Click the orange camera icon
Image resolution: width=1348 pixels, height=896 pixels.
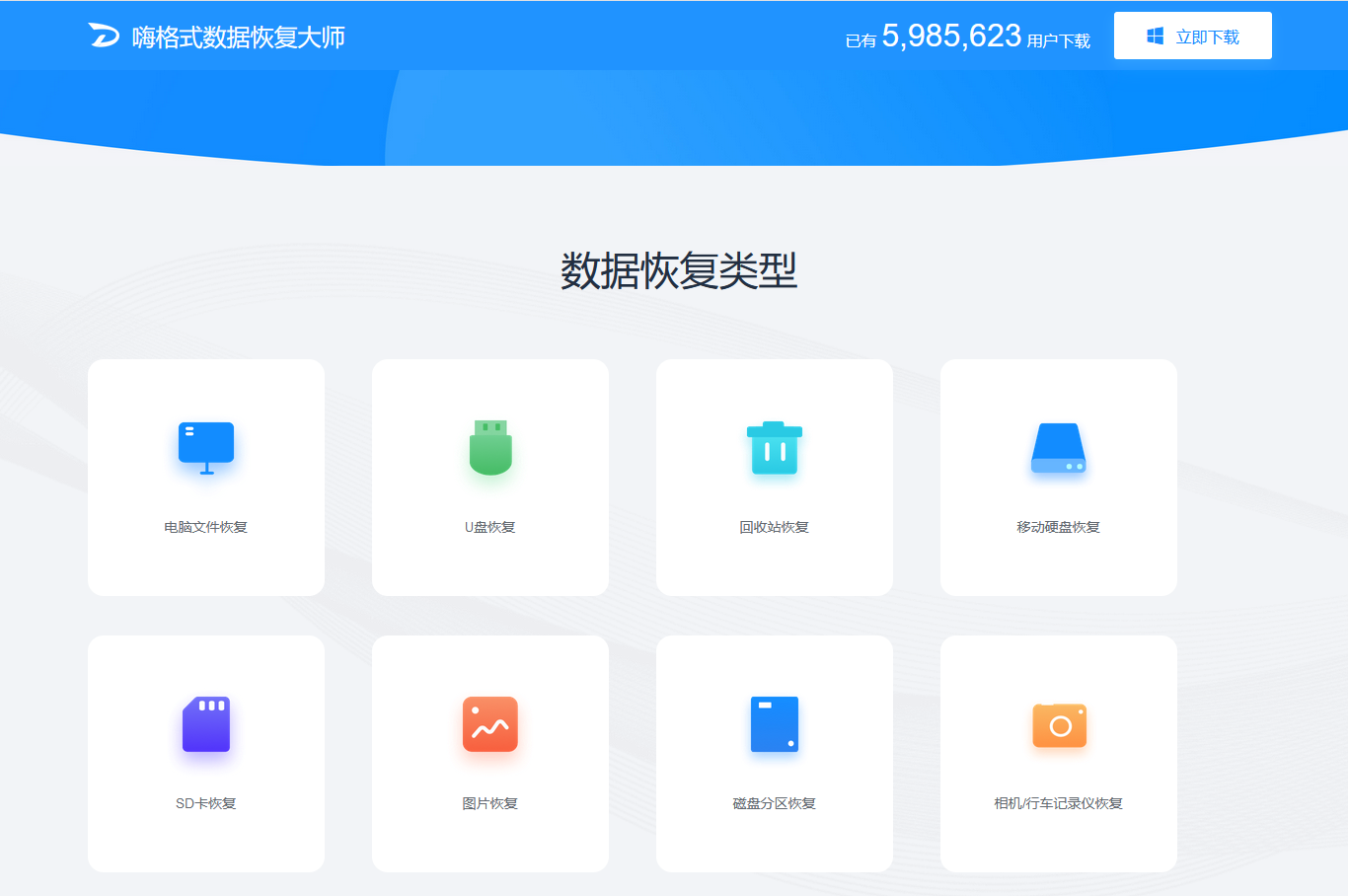pyautogui.click(x=1059, y=725)
